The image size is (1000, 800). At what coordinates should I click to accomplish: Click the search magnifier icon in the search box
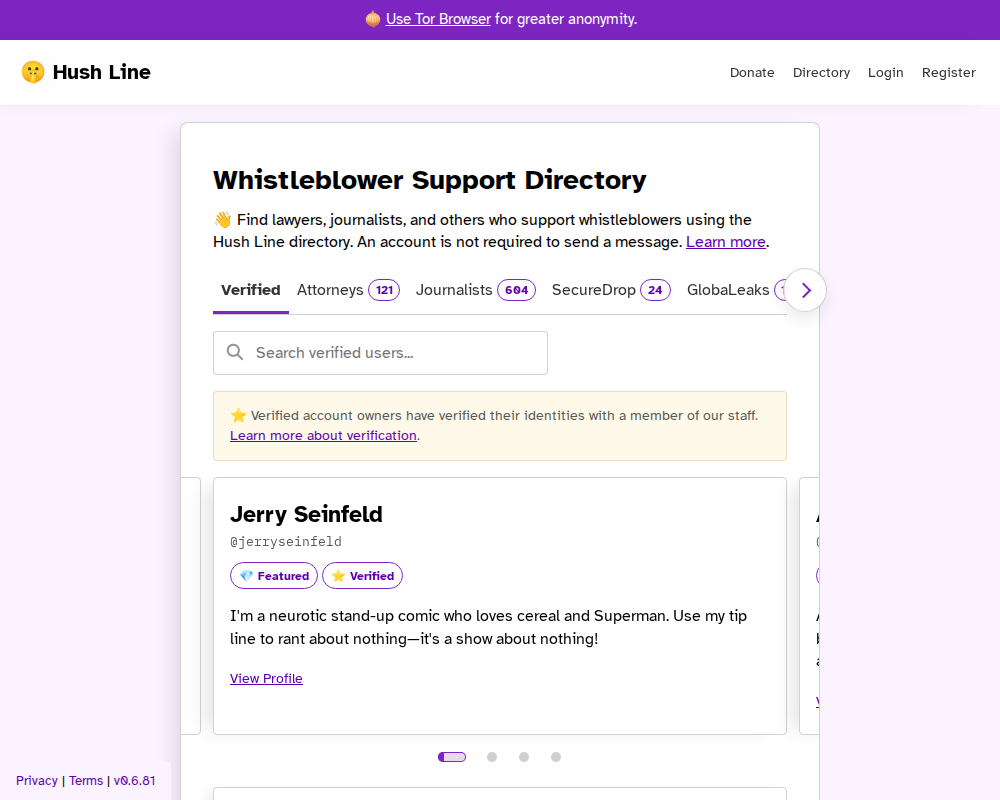coord(235,352)
